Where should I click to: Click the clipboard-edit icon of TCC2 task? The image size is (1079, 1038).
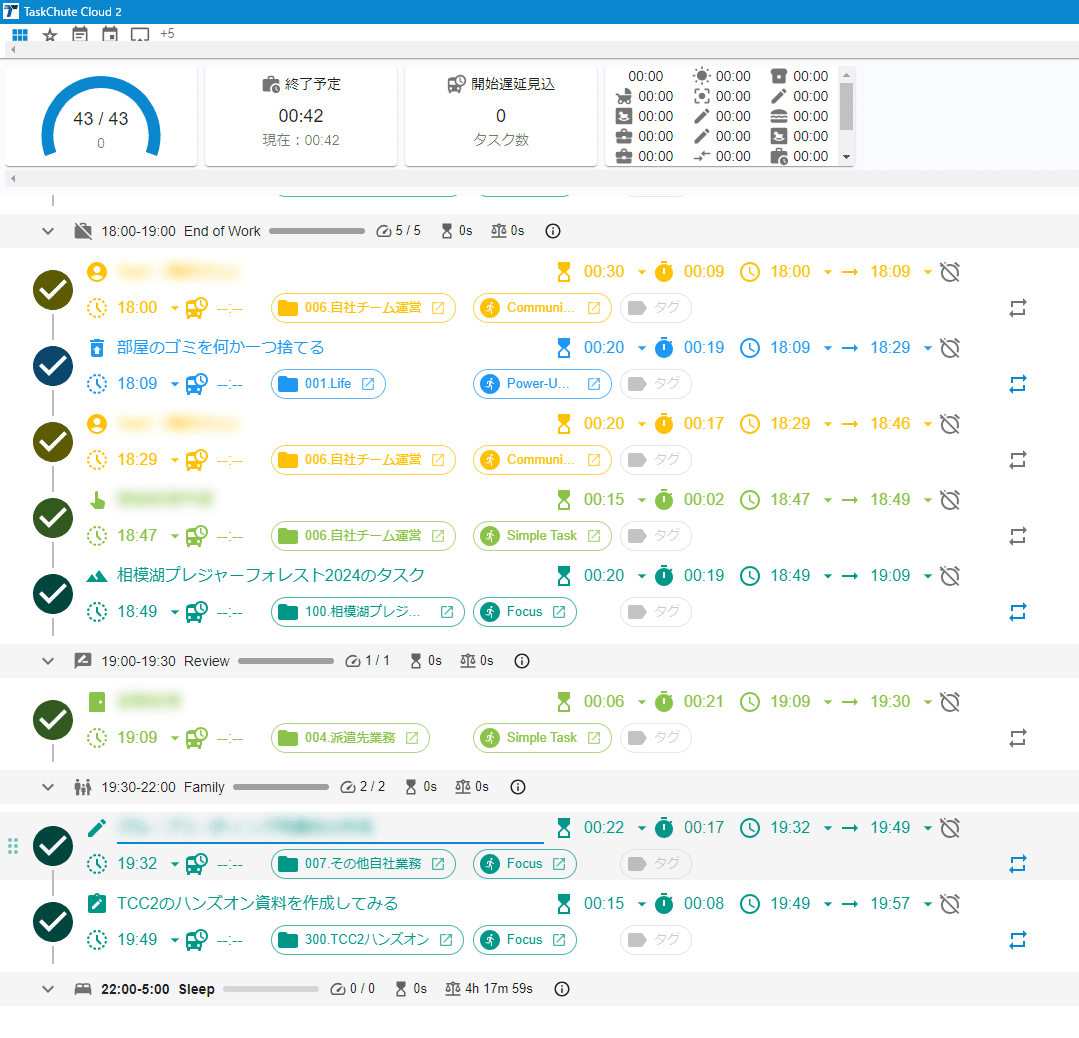(x=97, y=904)
